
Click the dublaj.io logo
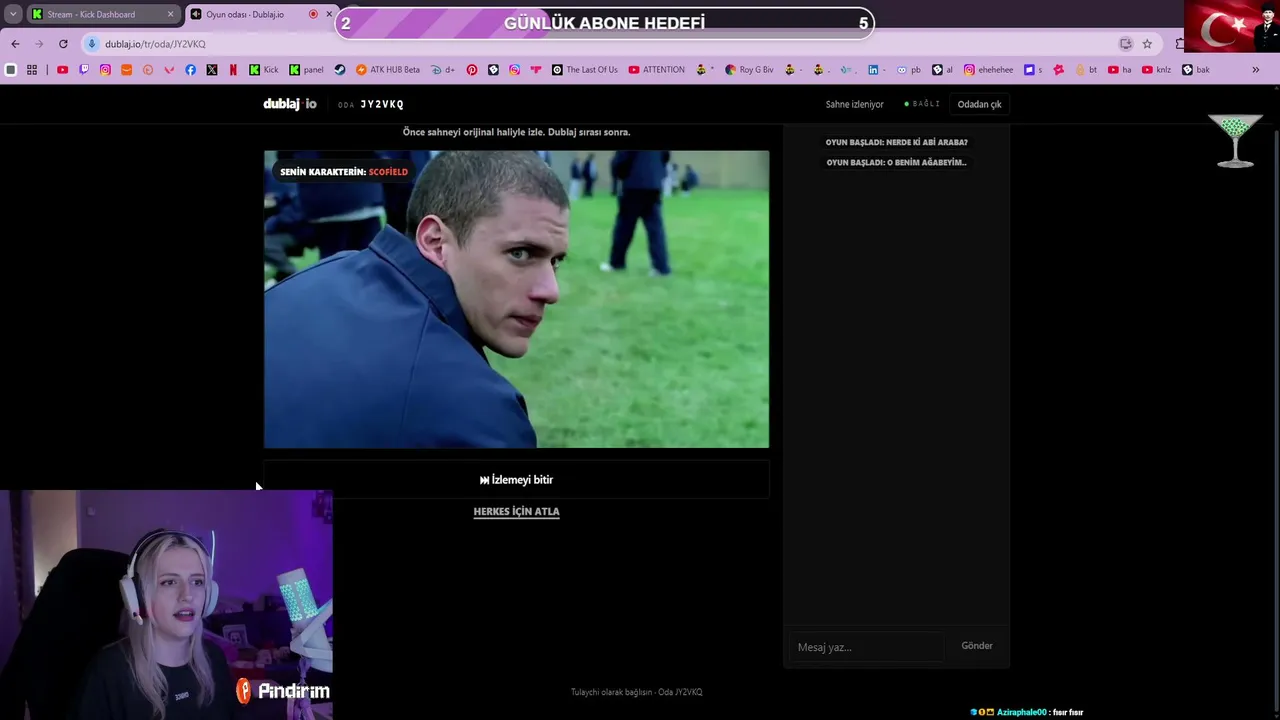click(290, 104)
